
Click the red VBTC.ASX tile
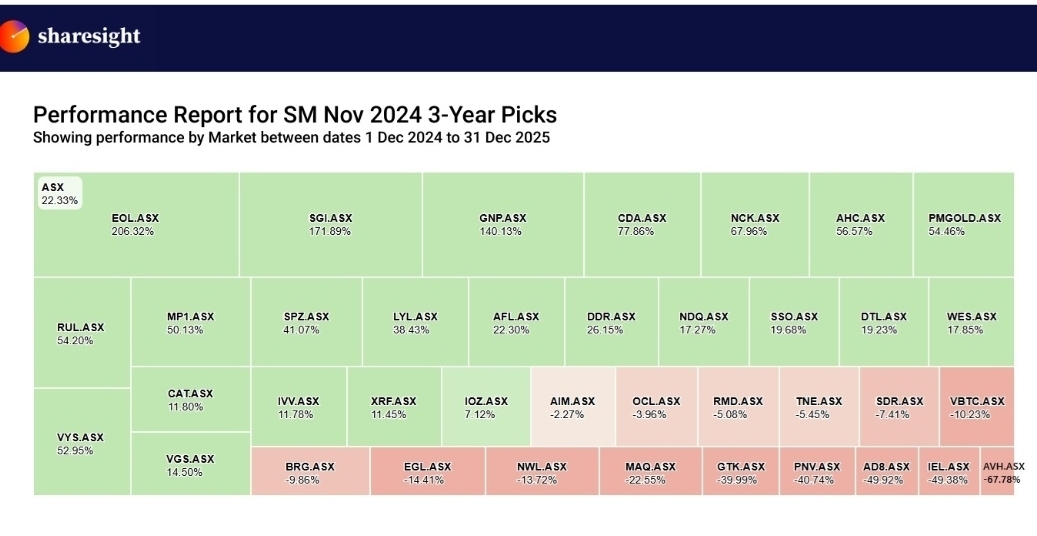[977, 407]
